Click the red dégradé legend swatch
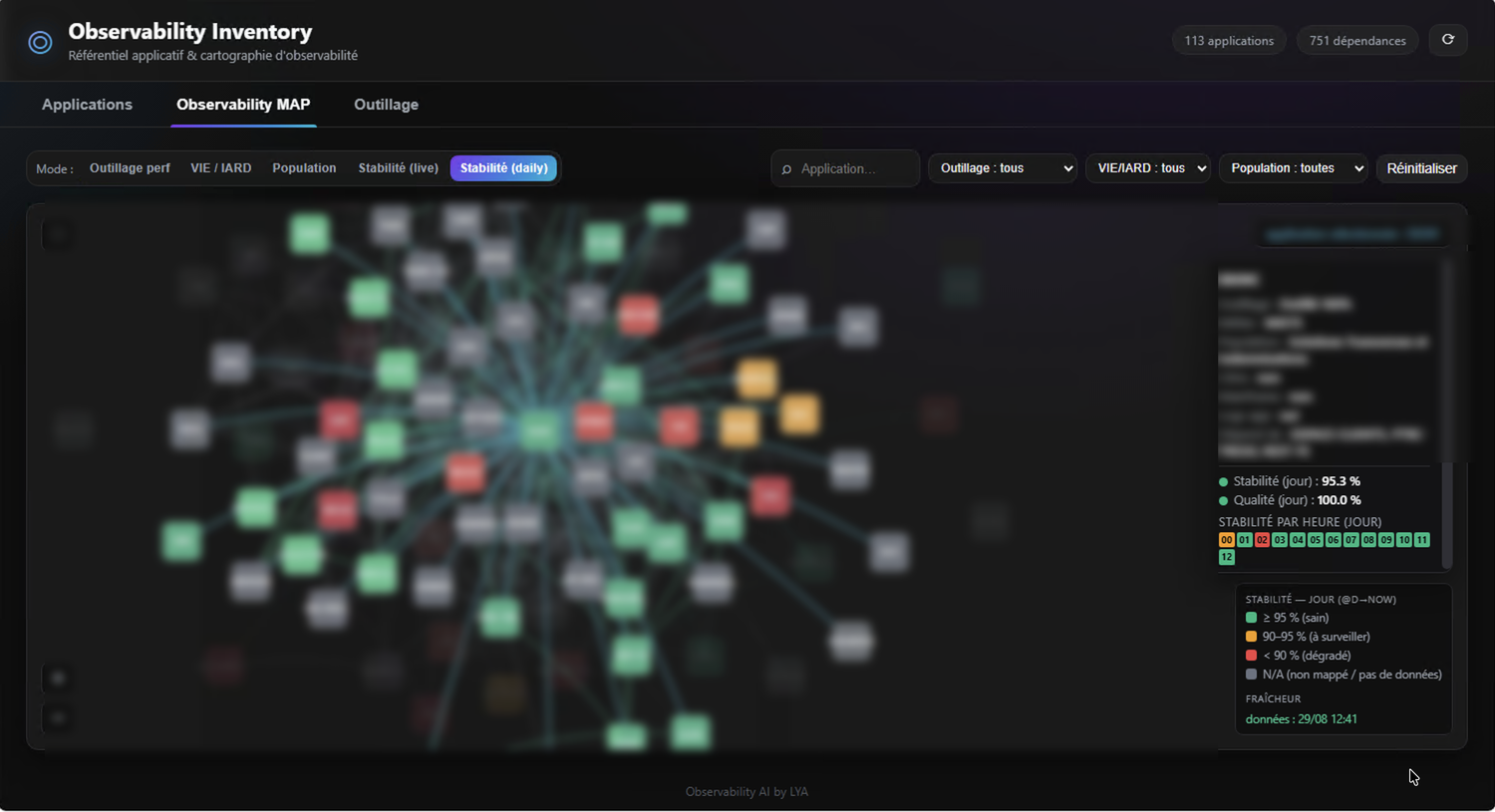Viewport: 1495px width, 812px height. coord(1251,656)
